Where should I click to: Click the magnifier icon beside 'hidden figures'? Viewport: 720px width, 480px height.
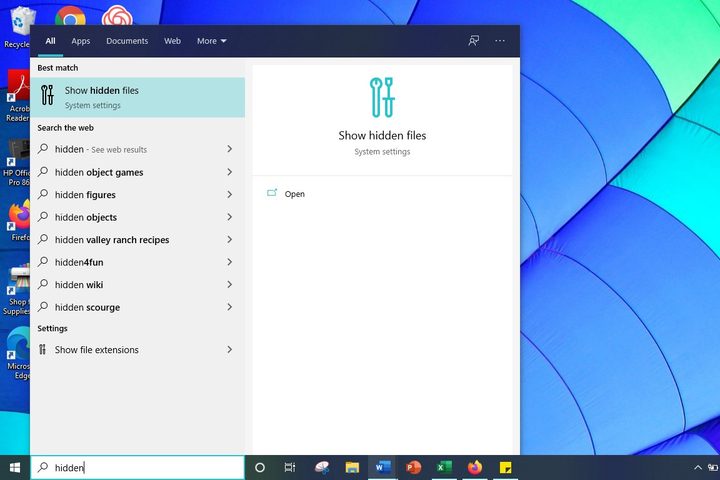tap(43, 194)
